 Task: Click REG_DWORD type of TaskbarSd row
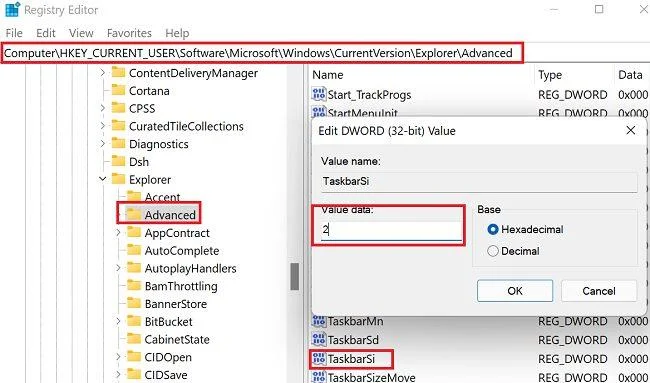(572, 340)
